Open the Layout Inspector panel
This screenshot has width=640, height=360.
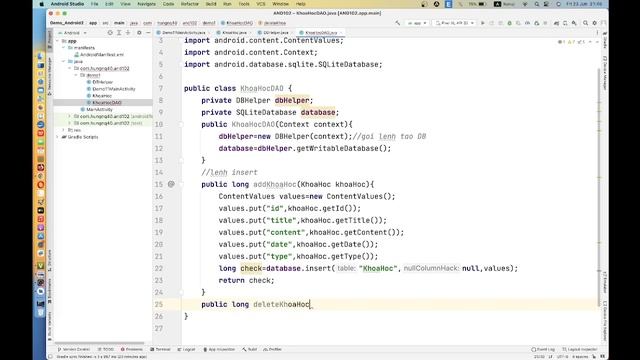[580, 349]
